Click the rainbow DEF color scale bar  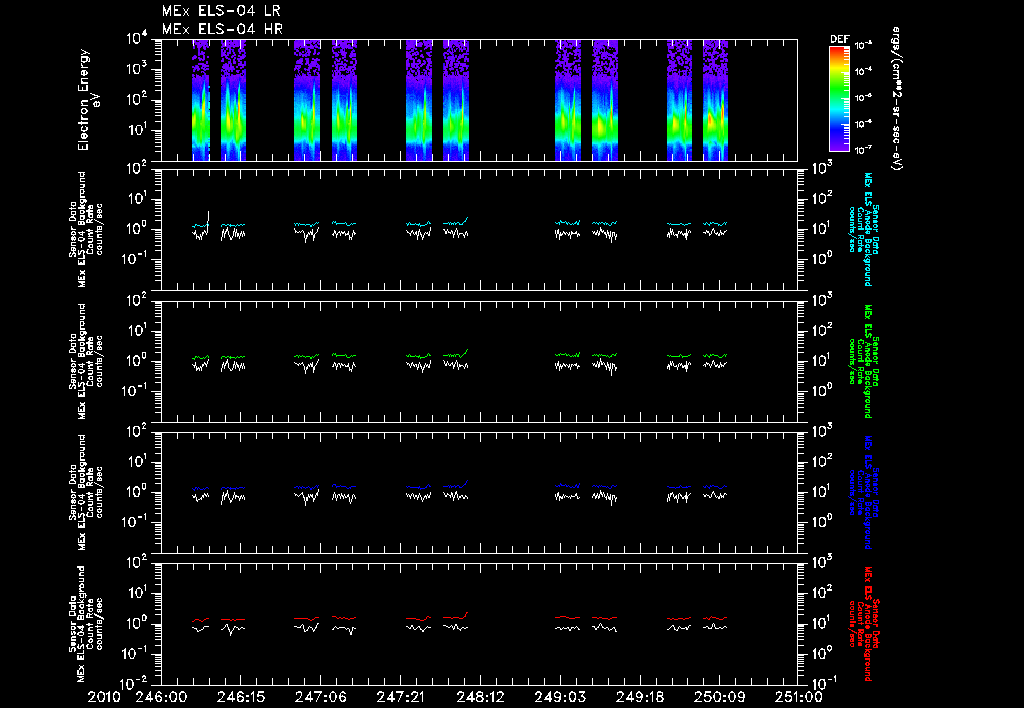[840, 99]
